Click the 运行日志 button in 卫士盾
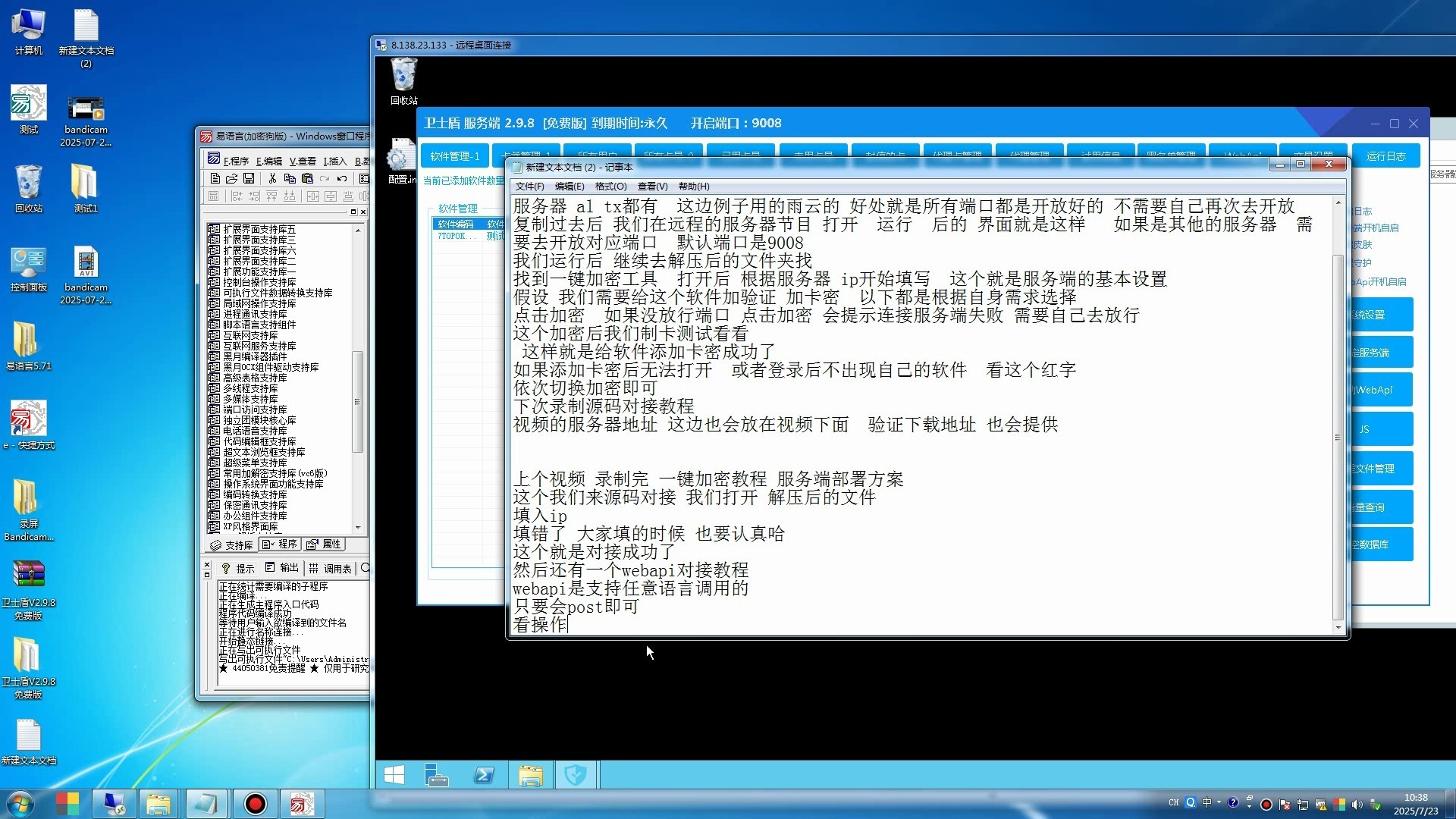The height and width of the screenshot is (819, 1456). pos(1386,155)
